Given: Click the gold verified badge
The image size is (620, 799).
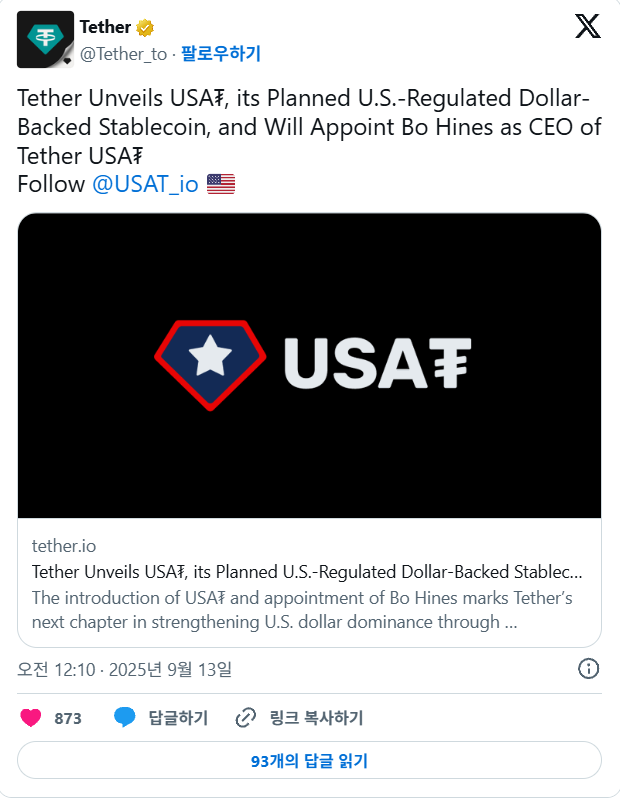Looking at the screenshot, I should 145,28.
